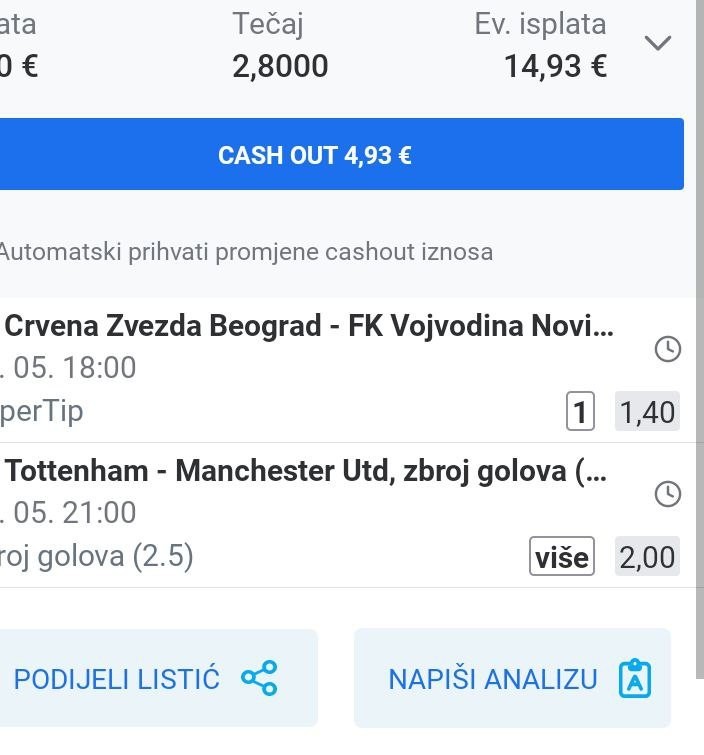
Task: Open the PODIJELI LISTIĆ button
Action: coord(158,678)
